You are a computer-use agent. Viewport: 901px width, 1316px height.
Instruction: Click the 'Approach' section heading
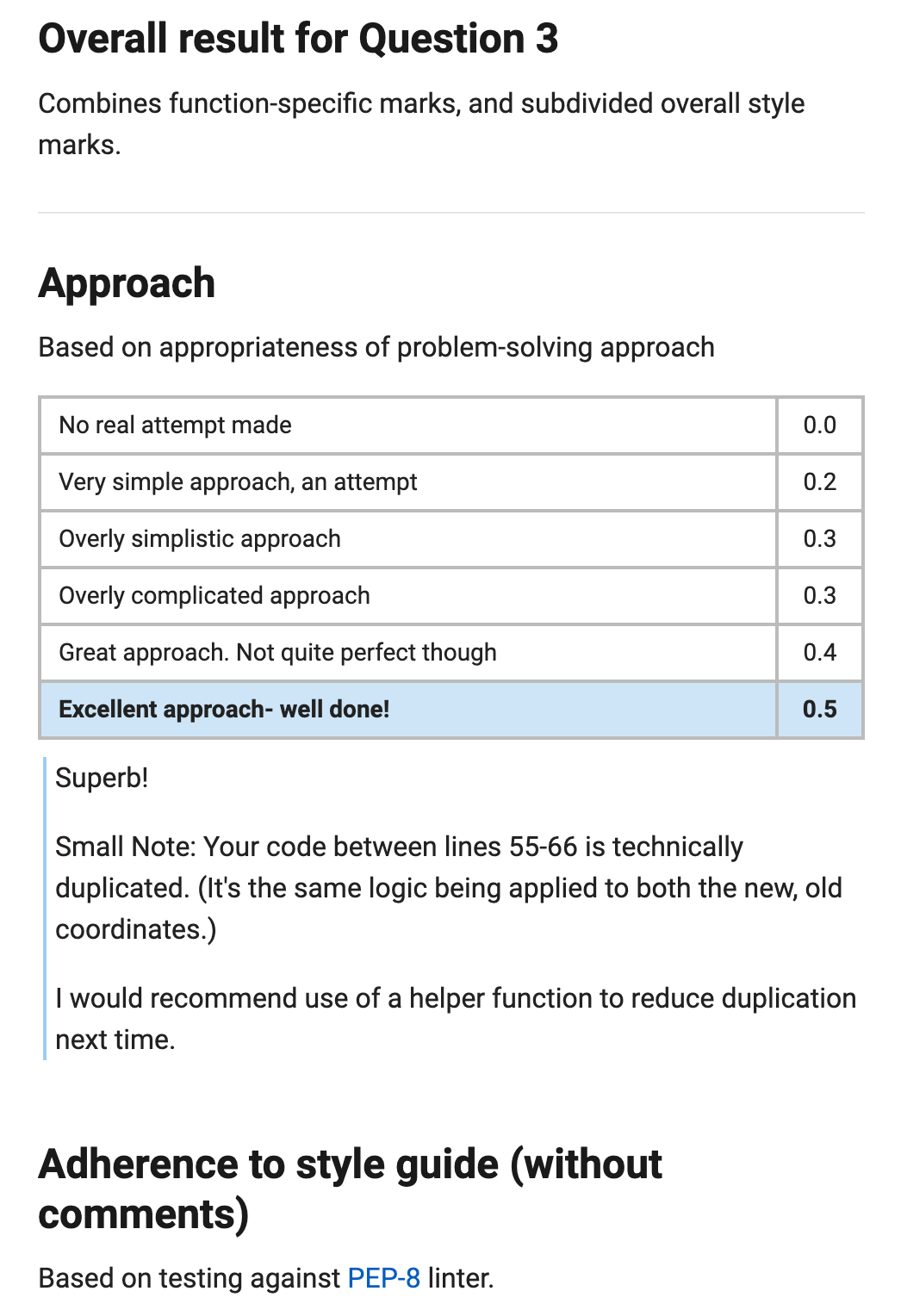point(127,283)
